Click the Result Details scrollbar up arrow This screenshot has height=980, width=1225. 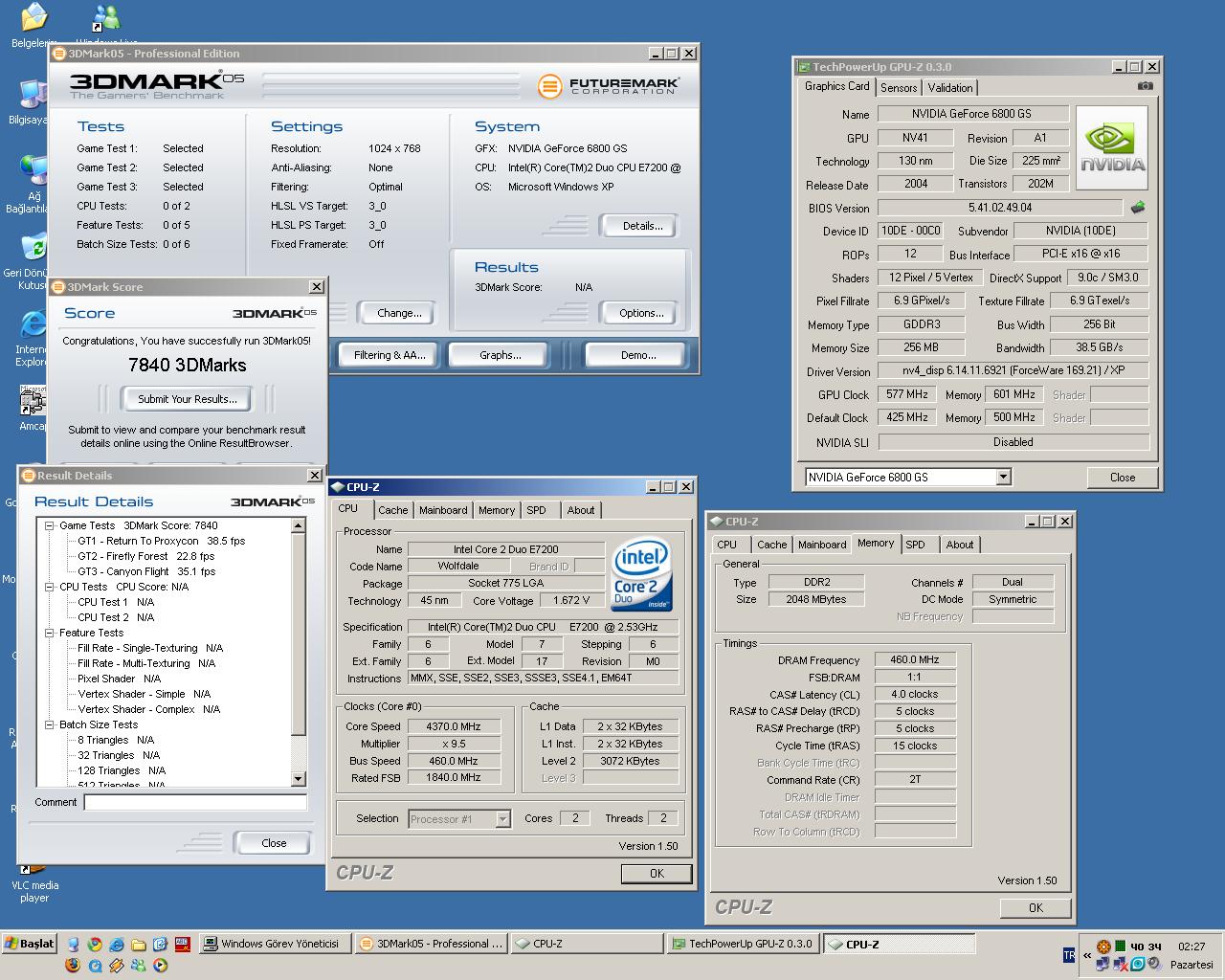[x=298, y=525]
